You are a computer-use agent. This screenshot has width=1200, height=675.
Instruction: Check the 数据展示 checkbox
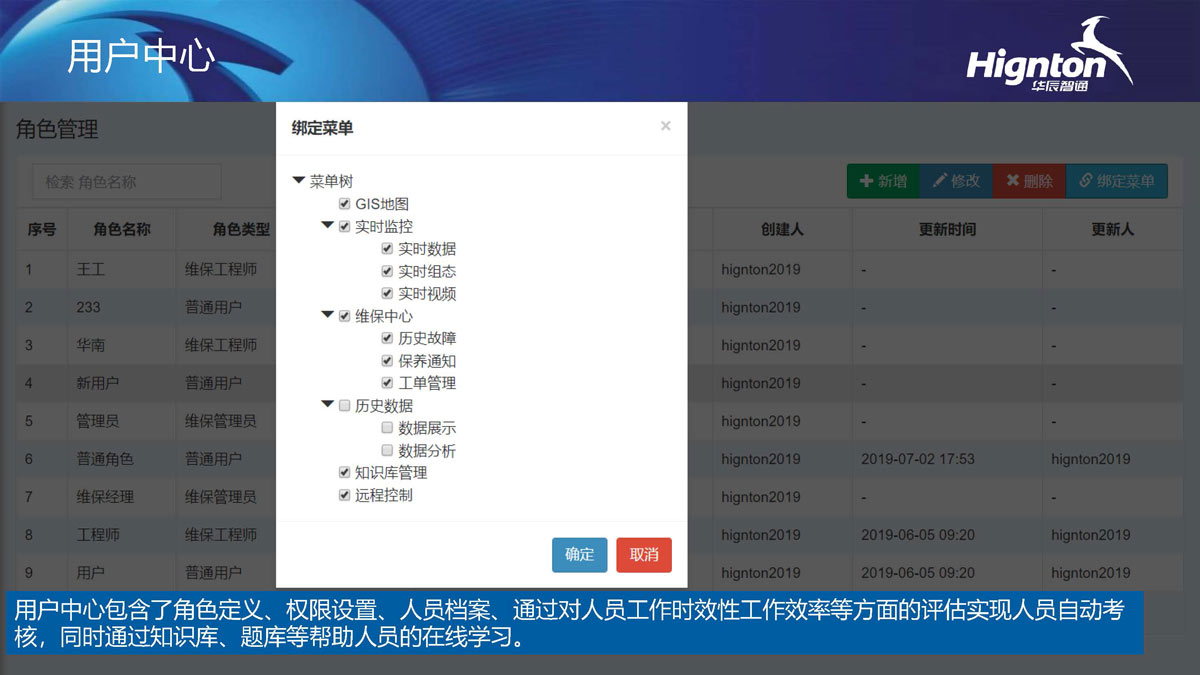(x=386, y=427)
